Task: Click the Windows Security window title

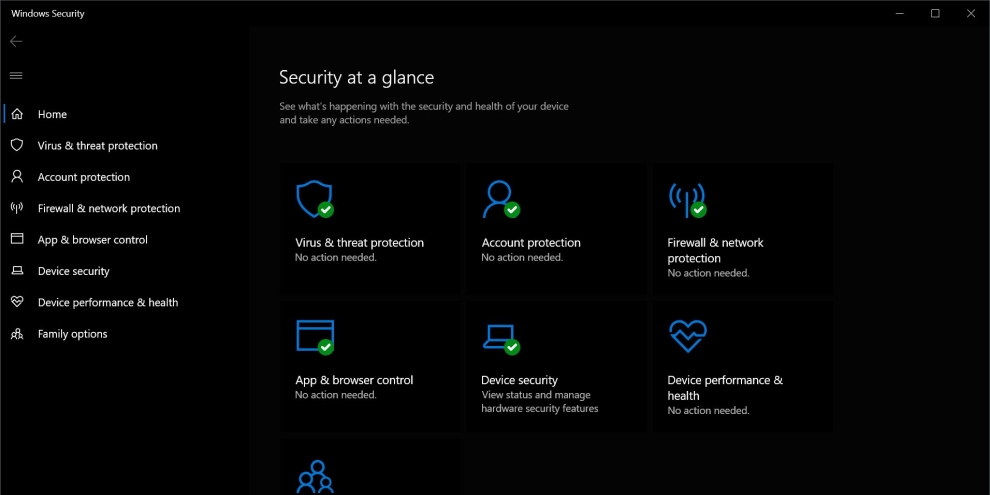Action: (x=48, y=13)
